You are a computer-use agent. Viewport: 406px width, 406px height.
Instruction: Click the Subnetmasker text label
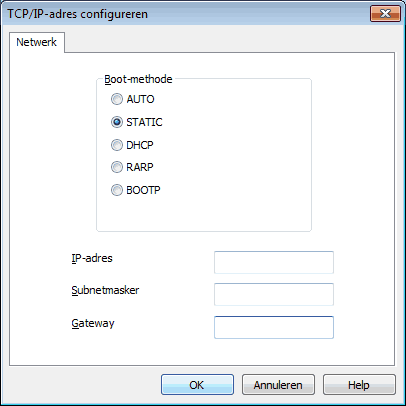pos(105,290)
